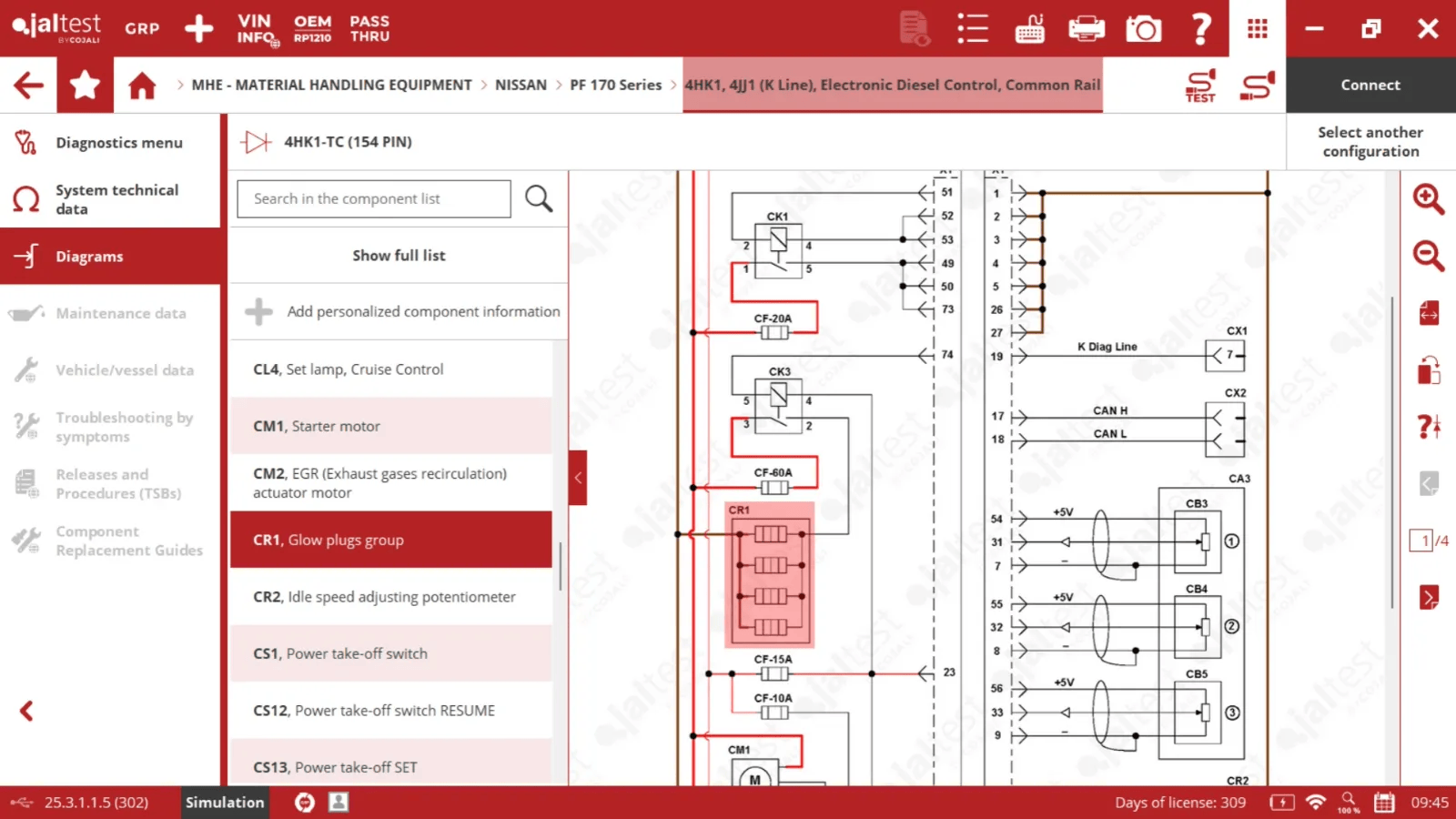Open VIN INFO lookup

[257, 28]
